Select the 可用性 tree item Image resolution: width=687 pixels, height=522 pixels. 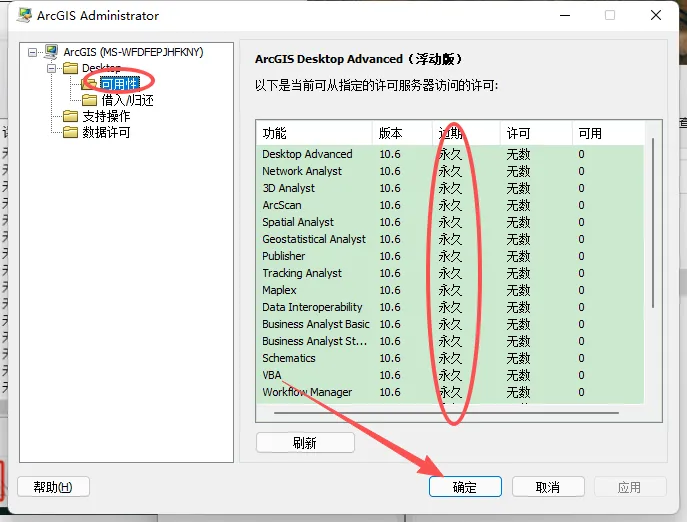point(120,84)
